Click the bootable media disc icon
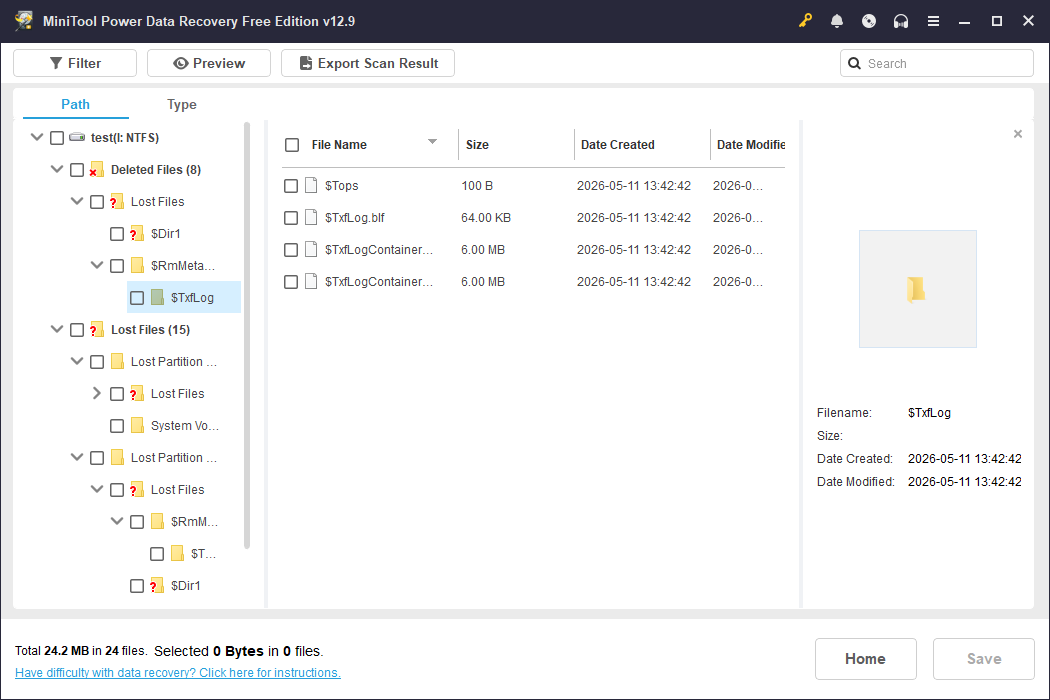The width and height of the screenshot is (1050, 700). click(x=869, y=21)
